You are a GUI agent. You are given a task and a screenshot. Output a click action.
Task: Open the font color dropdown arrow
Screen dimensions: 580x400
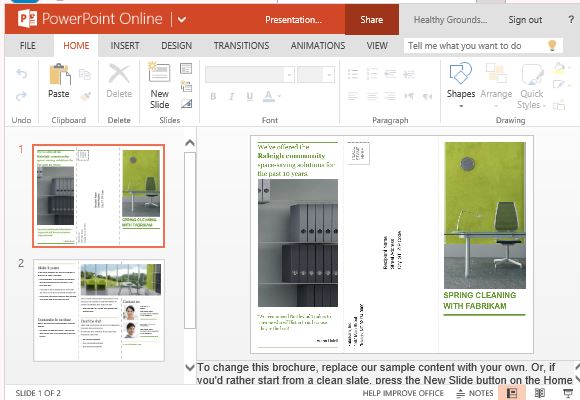tap(279, 97)
